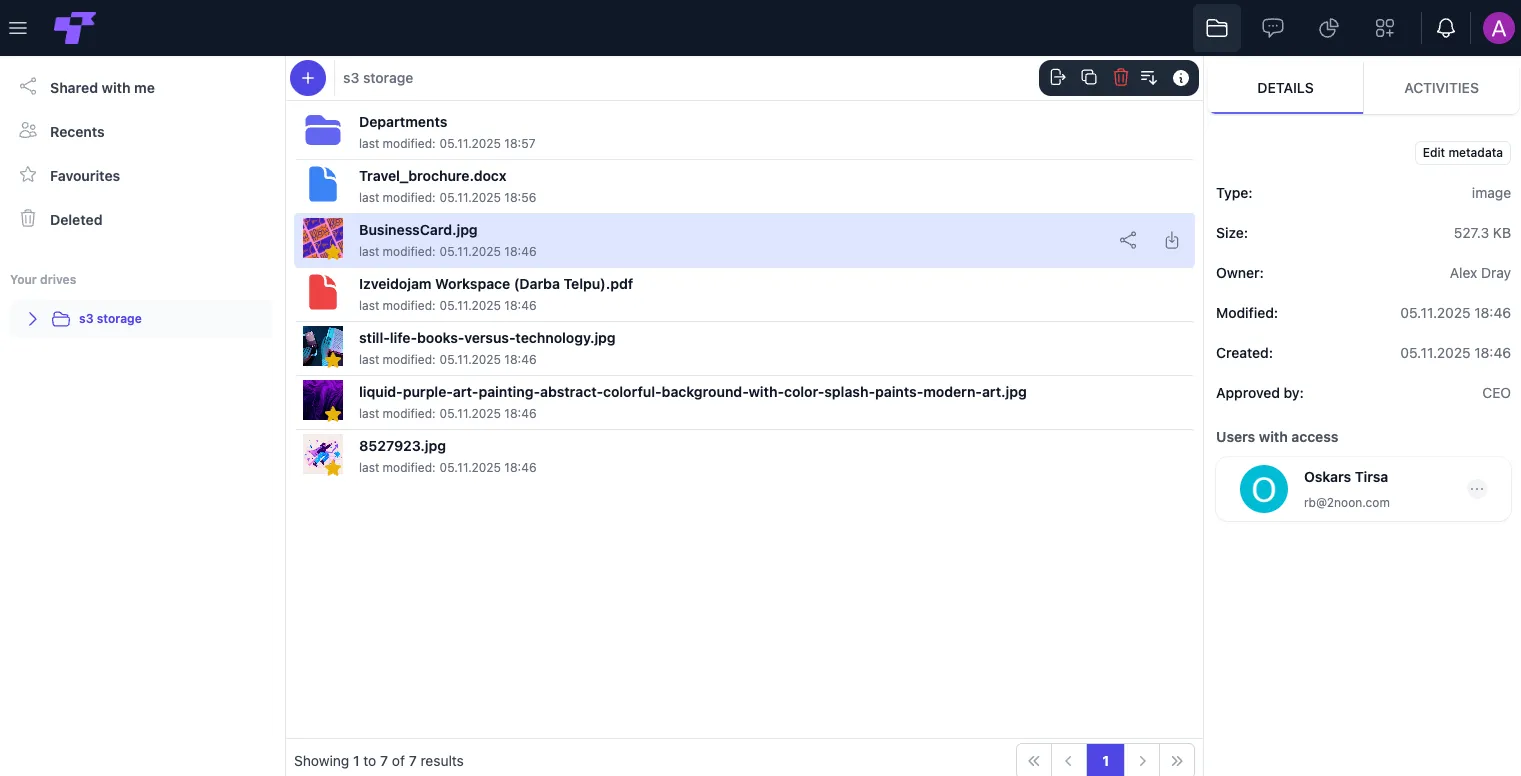Go to the previous results page

pos(1069,761)
